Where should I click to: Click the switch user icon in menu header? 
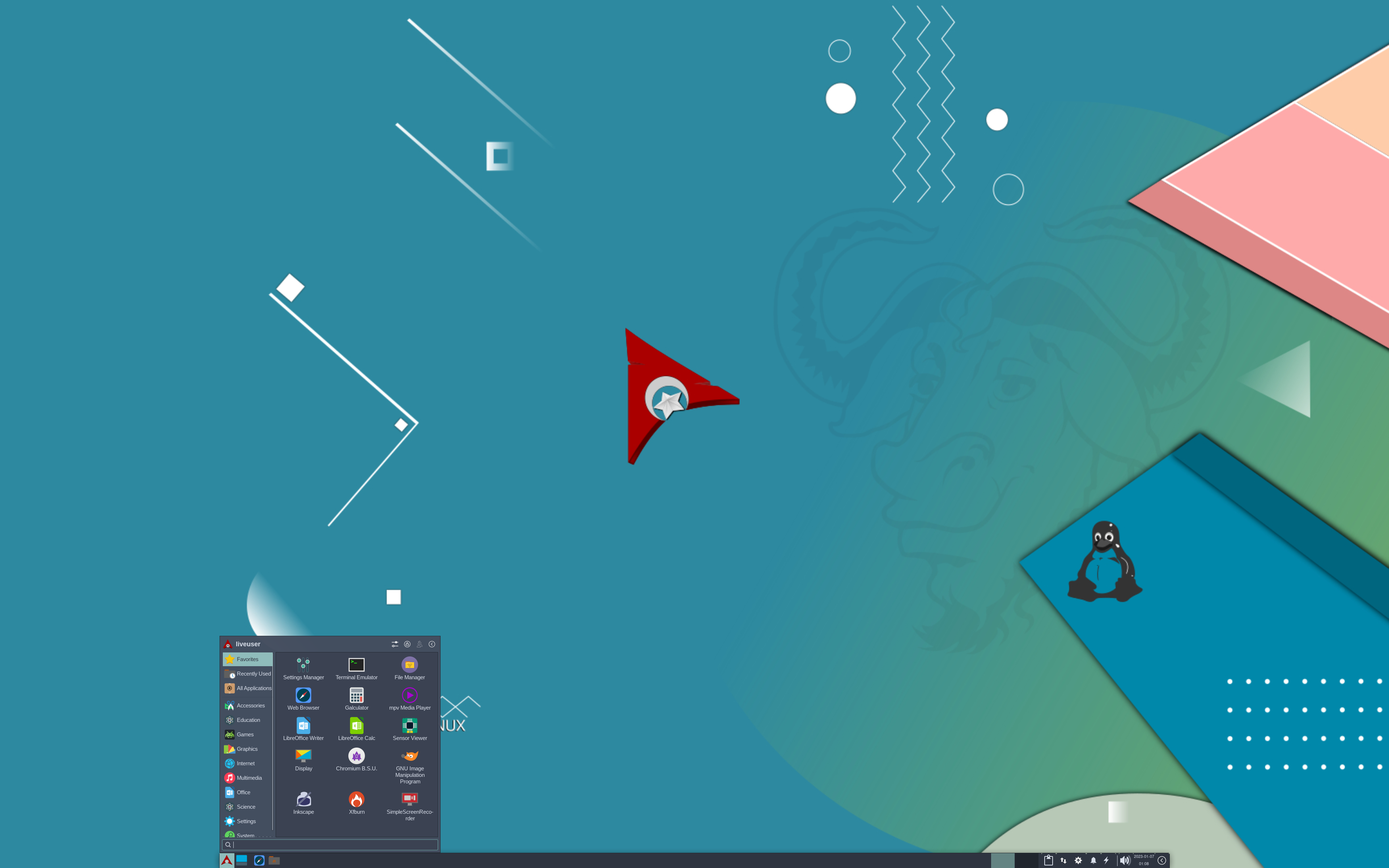click(x=420, y=644)
